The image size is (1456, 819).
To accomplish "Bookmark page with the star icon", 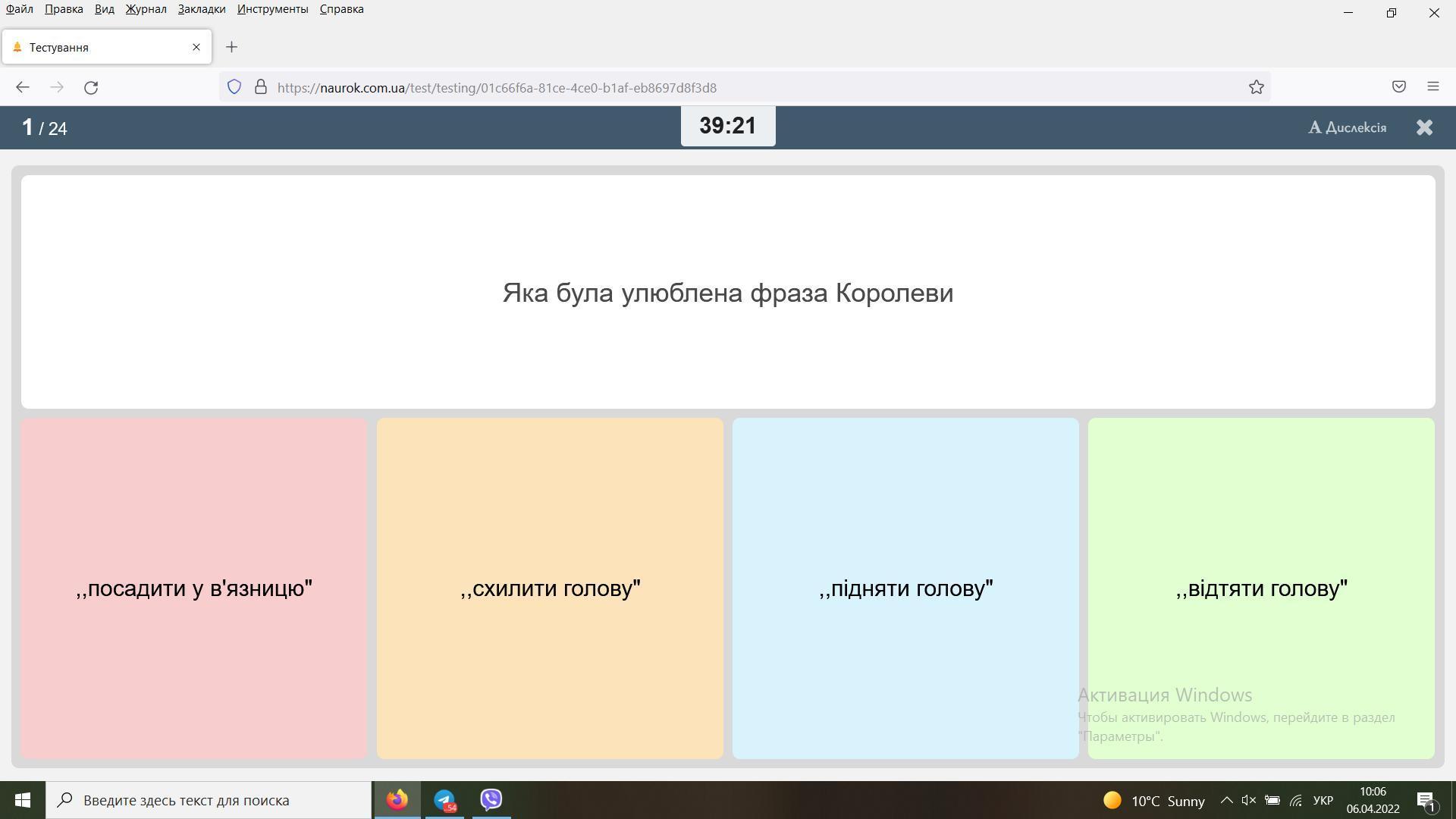I will pyautogui.click(x=1256, y=87).
